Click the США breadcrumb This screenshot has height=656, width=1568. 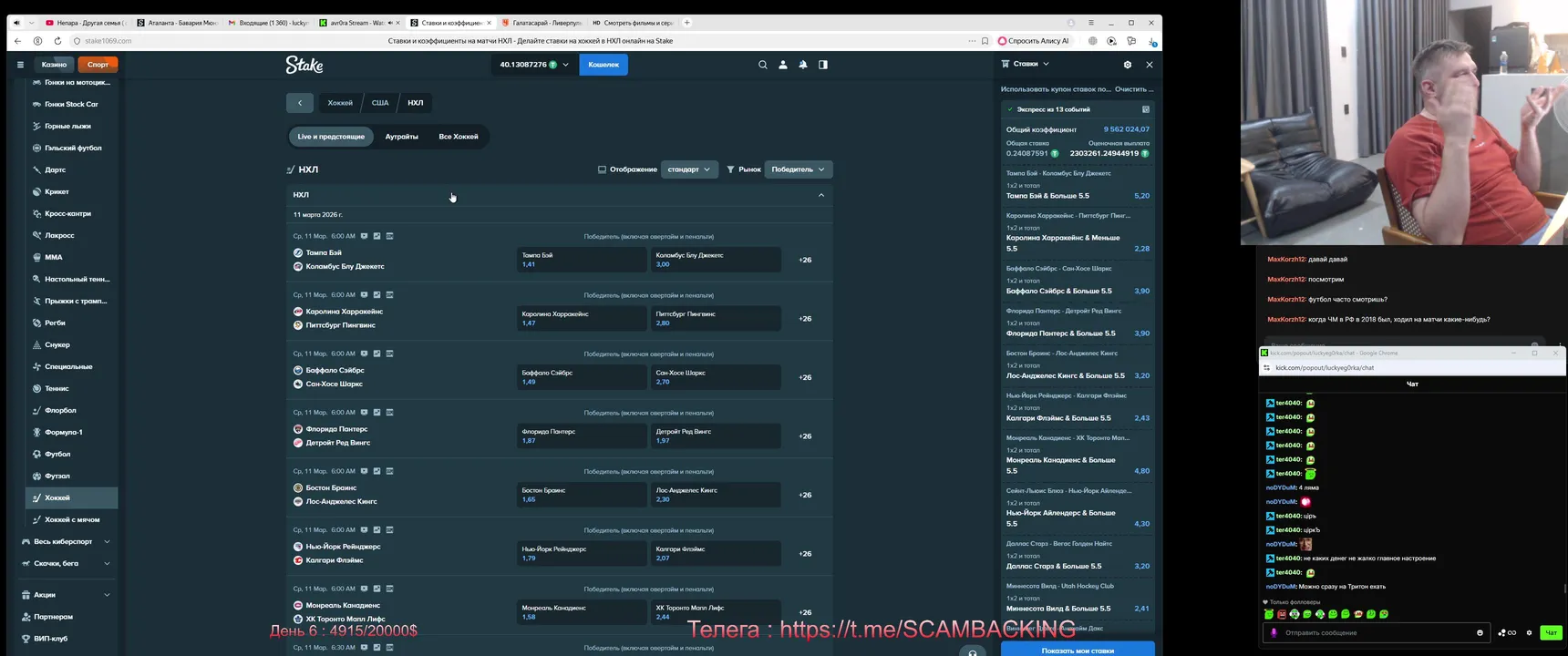(380, 103)
